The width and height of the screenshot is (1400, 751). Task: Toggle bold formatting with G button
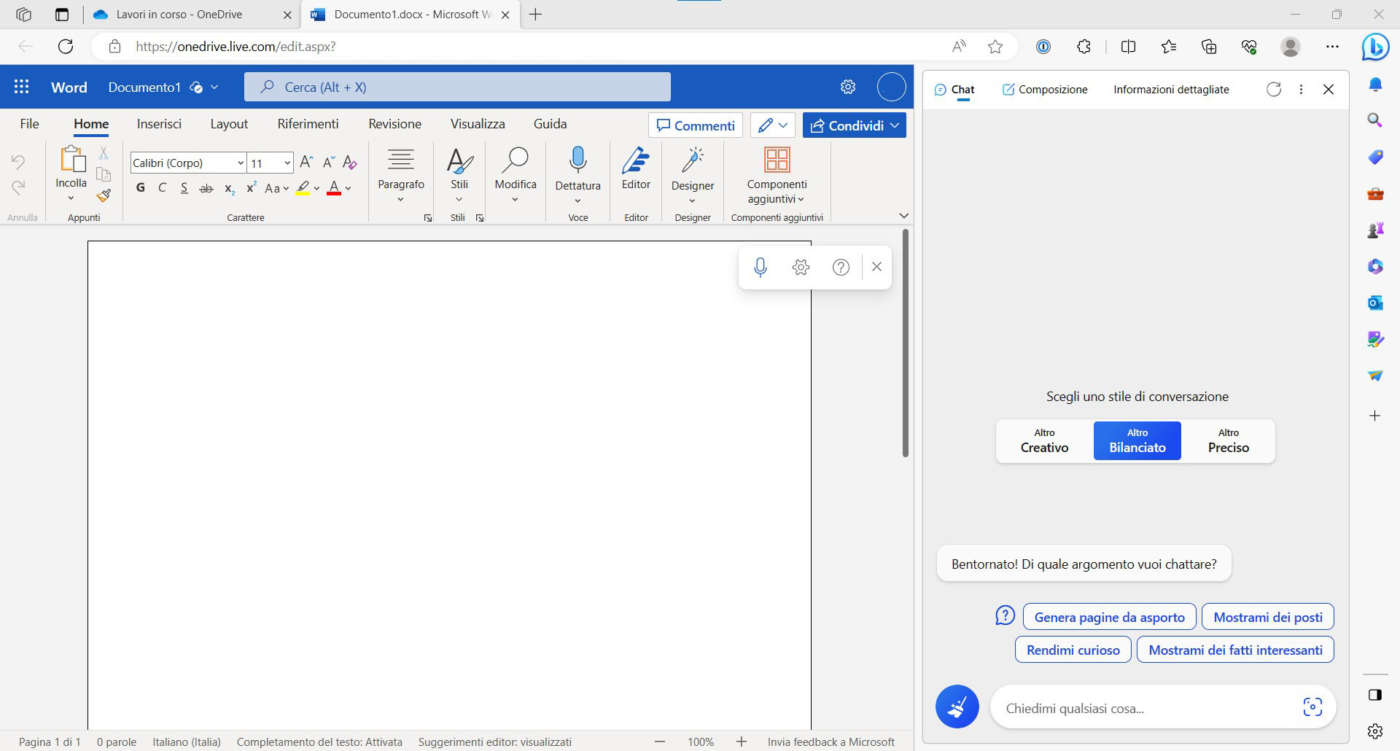point(140,188)
